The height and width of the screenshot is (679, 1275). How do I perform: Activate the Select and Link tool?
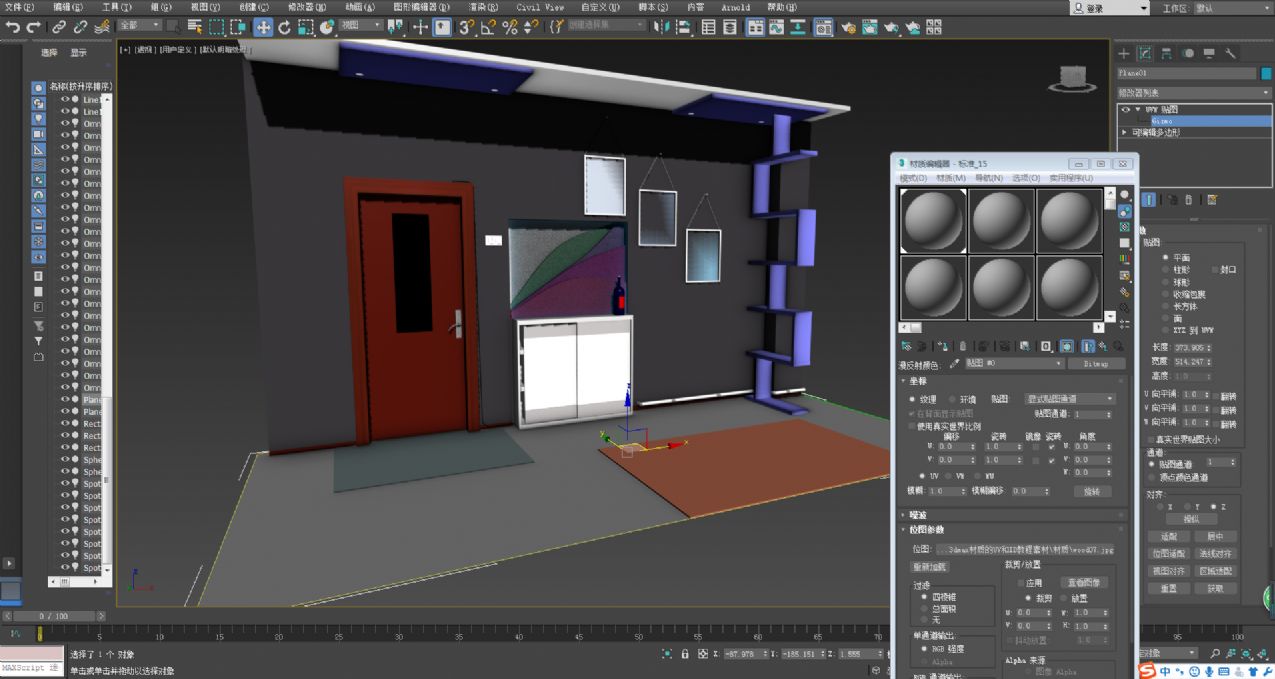tap(59, 27)
